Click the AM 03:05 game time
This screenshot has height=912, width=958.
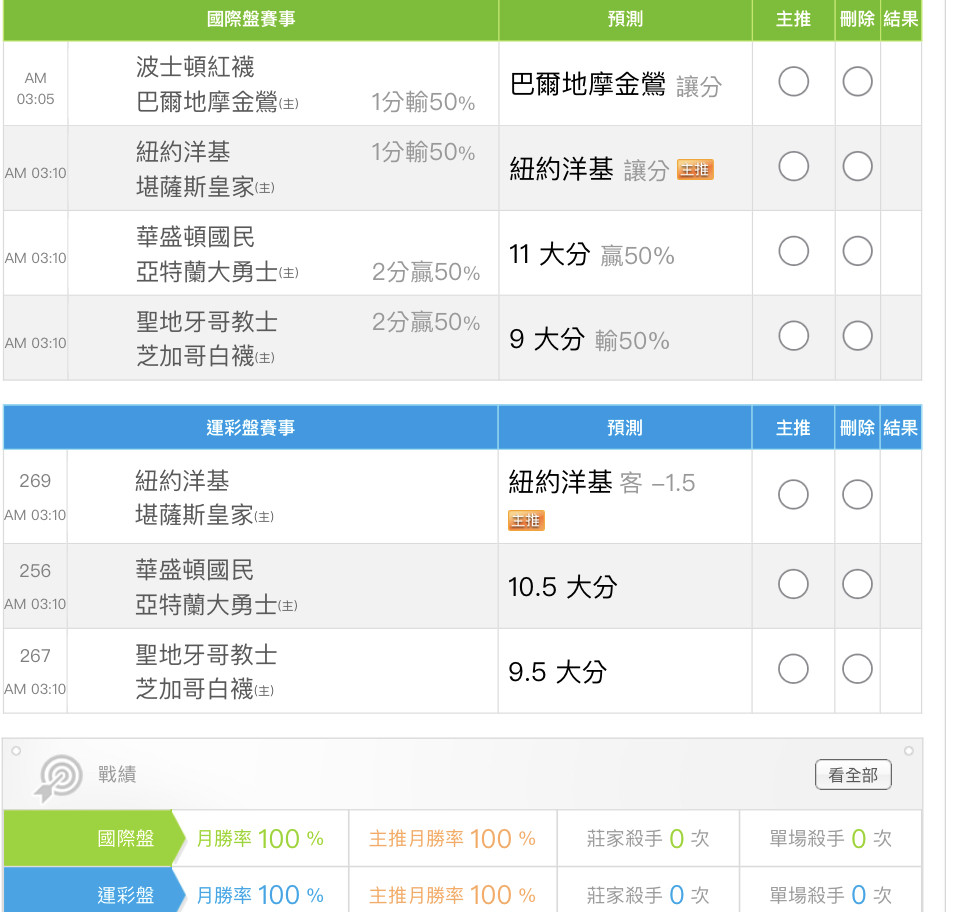point(35,89)
